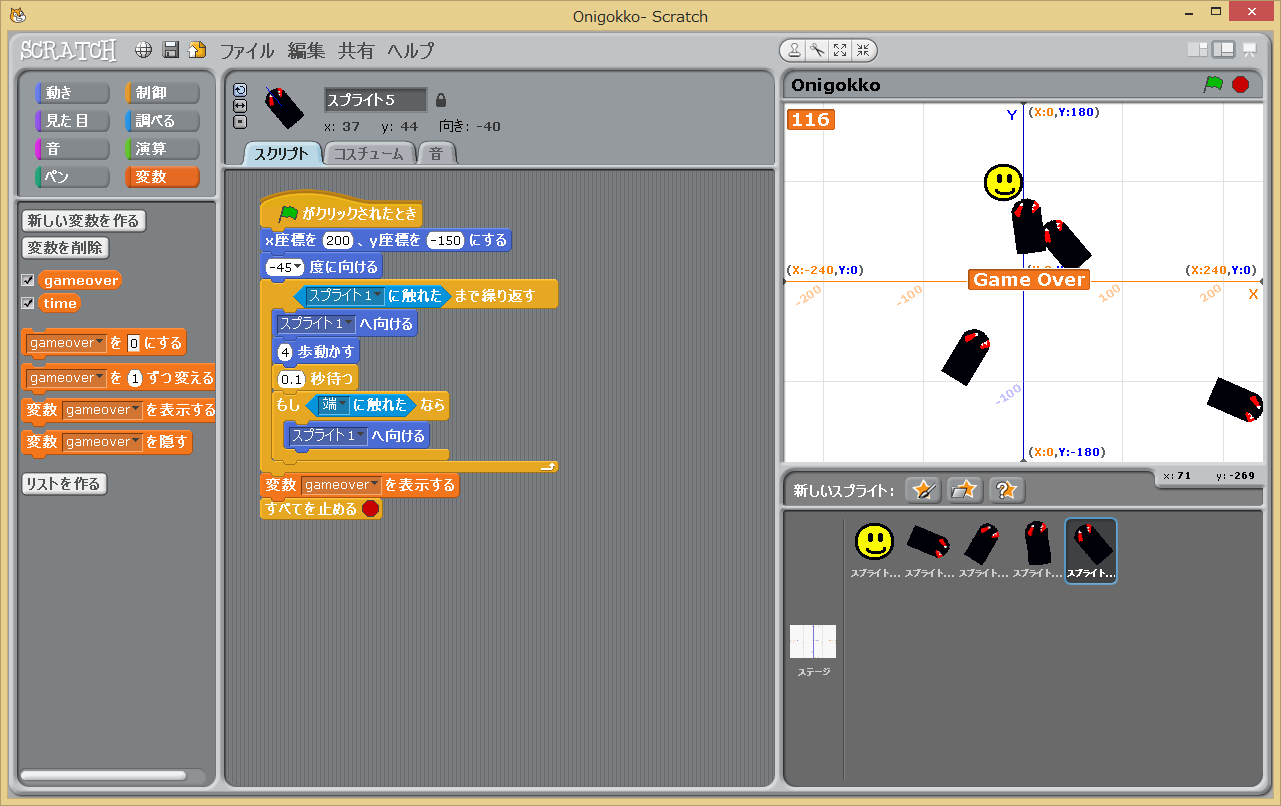Open the 共有 menu
The width and height of the screenshot is (1281, 806).
(x=356, y=51)
